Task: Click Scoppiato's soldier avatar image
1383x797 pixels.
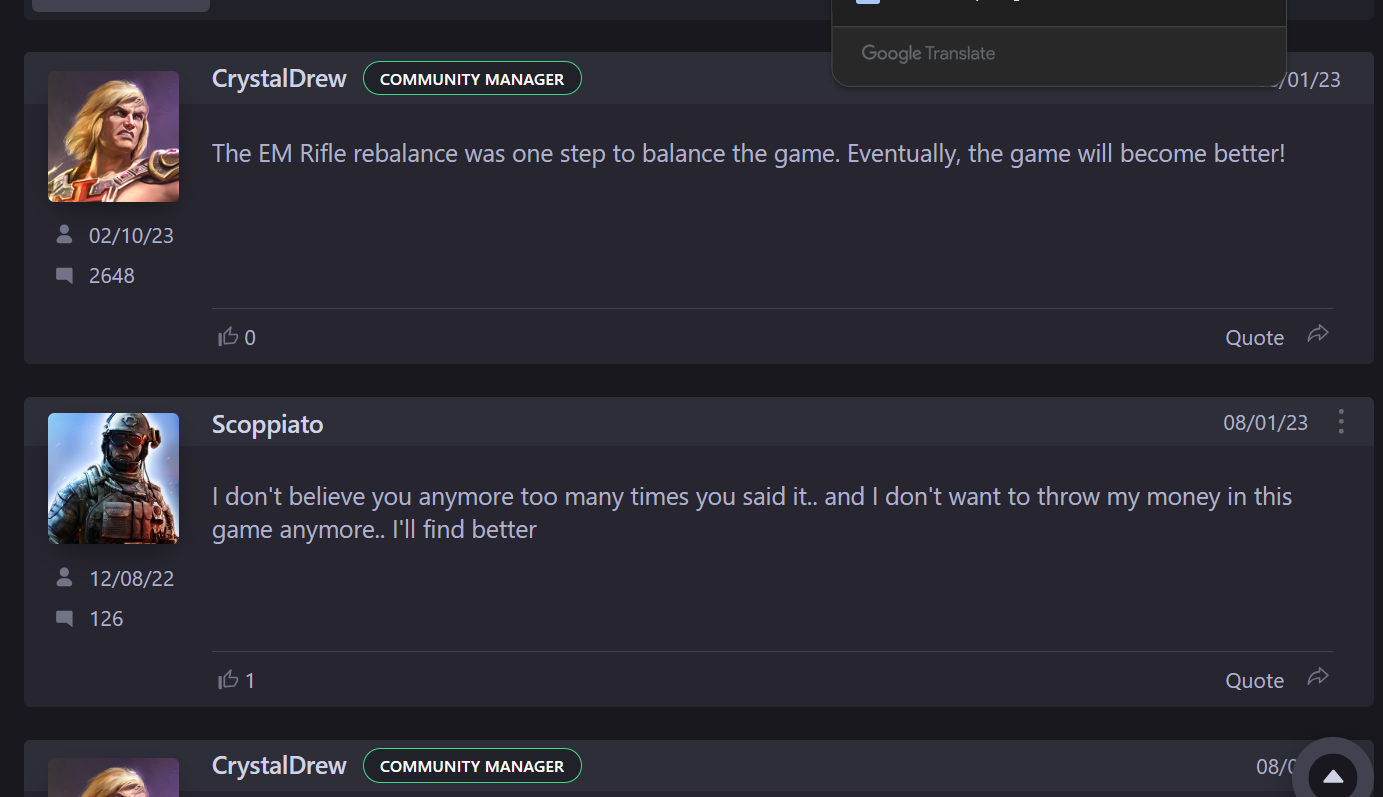Action: pyautogui.click(x=113, y=478)
